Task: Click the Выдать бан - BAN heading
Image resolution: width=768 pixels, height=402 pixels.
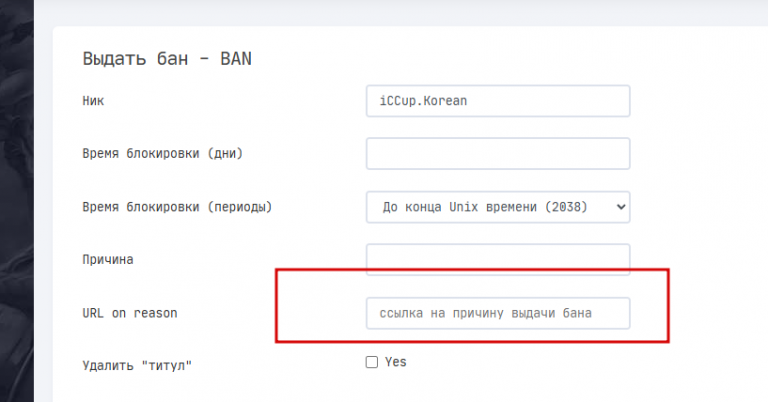Action: click(x=167, y=59)
